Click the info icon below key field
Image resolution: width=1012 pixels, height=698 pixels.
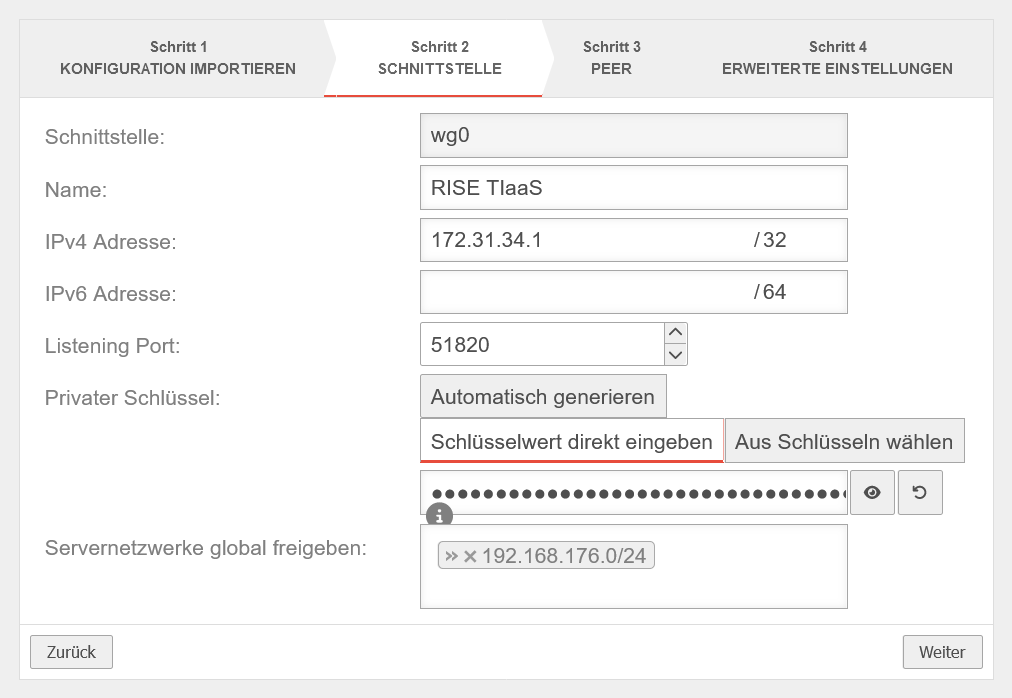(439, 516)
